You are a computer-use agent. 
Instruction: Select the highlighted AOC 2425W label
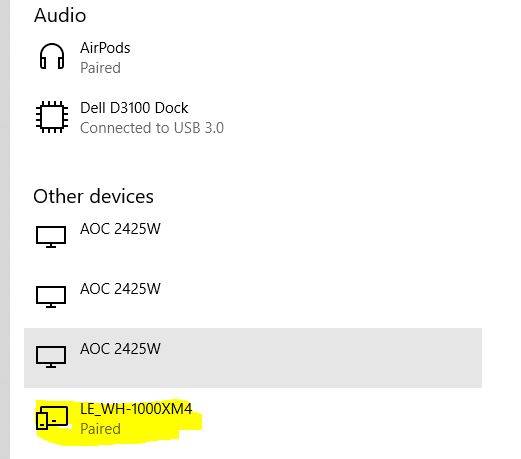[x=120, y=349]
